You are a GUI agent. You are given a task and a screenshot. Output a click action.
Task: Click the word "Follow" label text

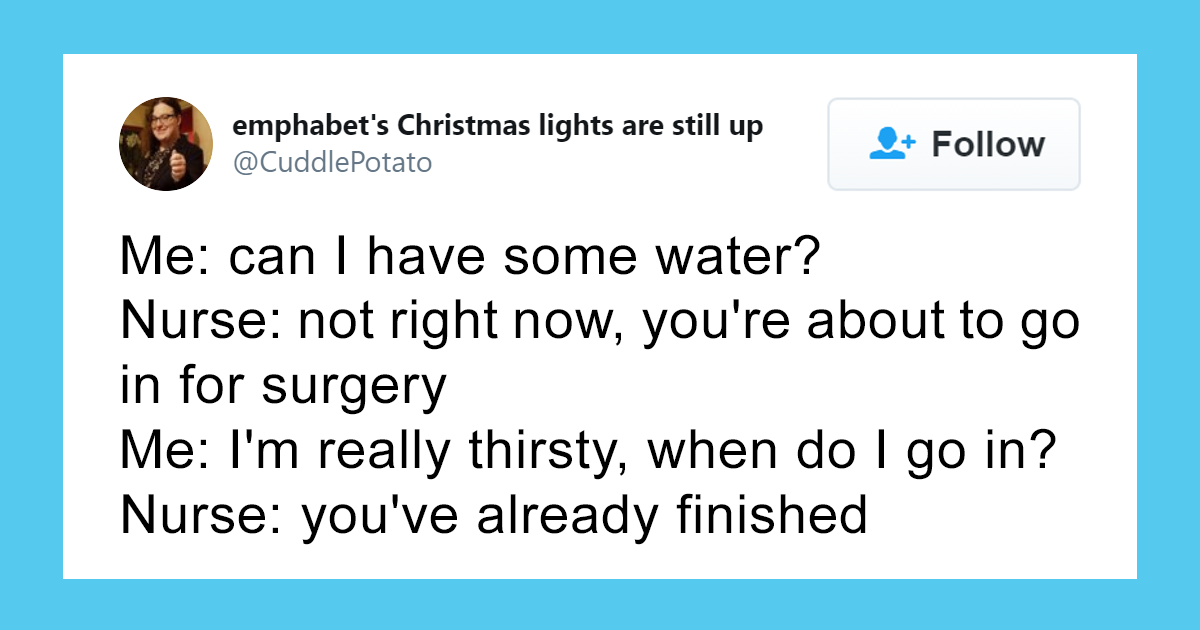988,144
